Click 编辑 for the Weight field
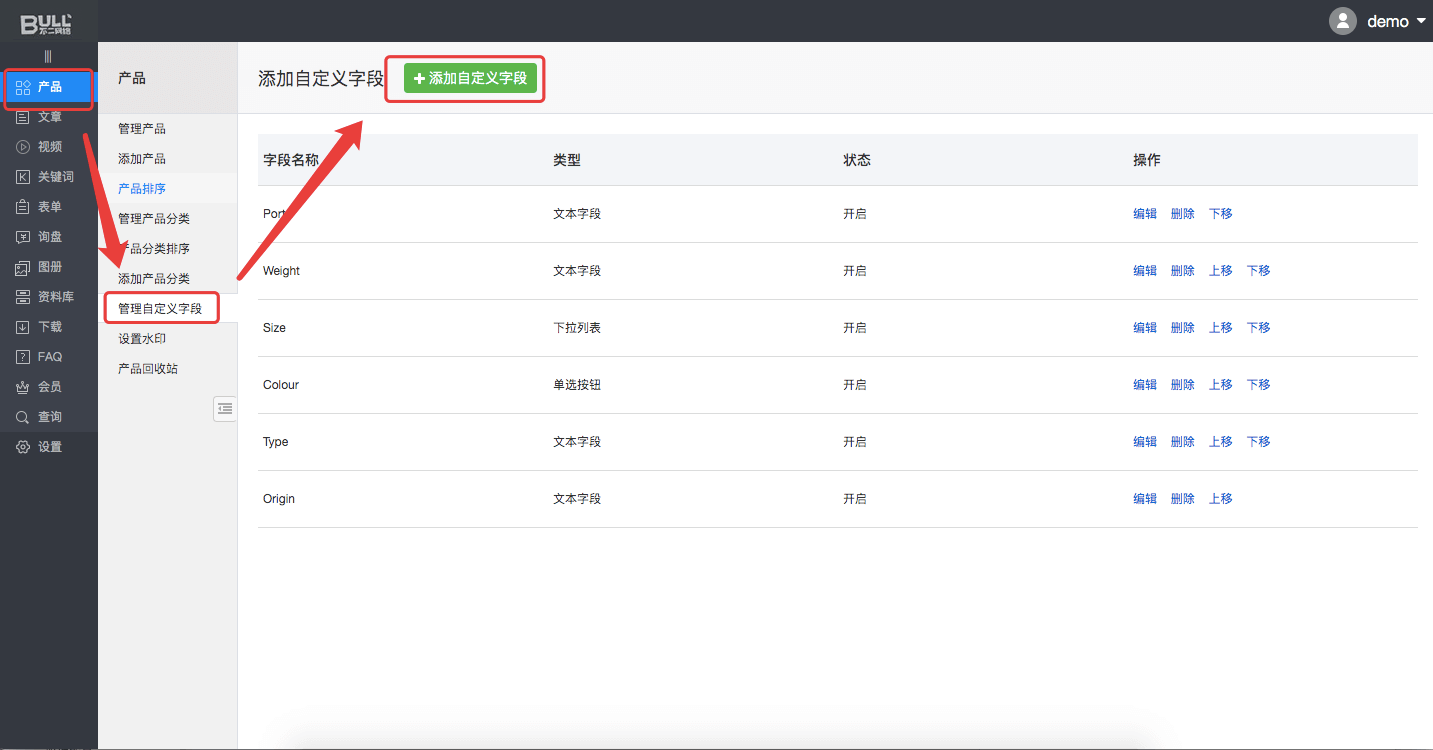This screenshot has width=1433, height=750. click(x=1145, y=271)
